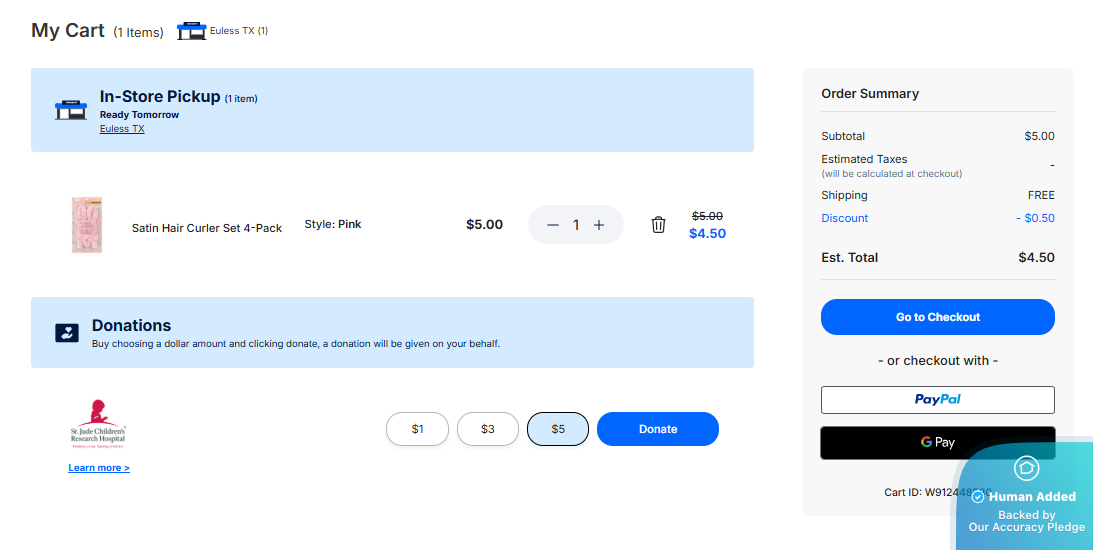Increase quantity with the plus button
The height and width of the screenshot is (550, 1093).
[x=599, y=225]
